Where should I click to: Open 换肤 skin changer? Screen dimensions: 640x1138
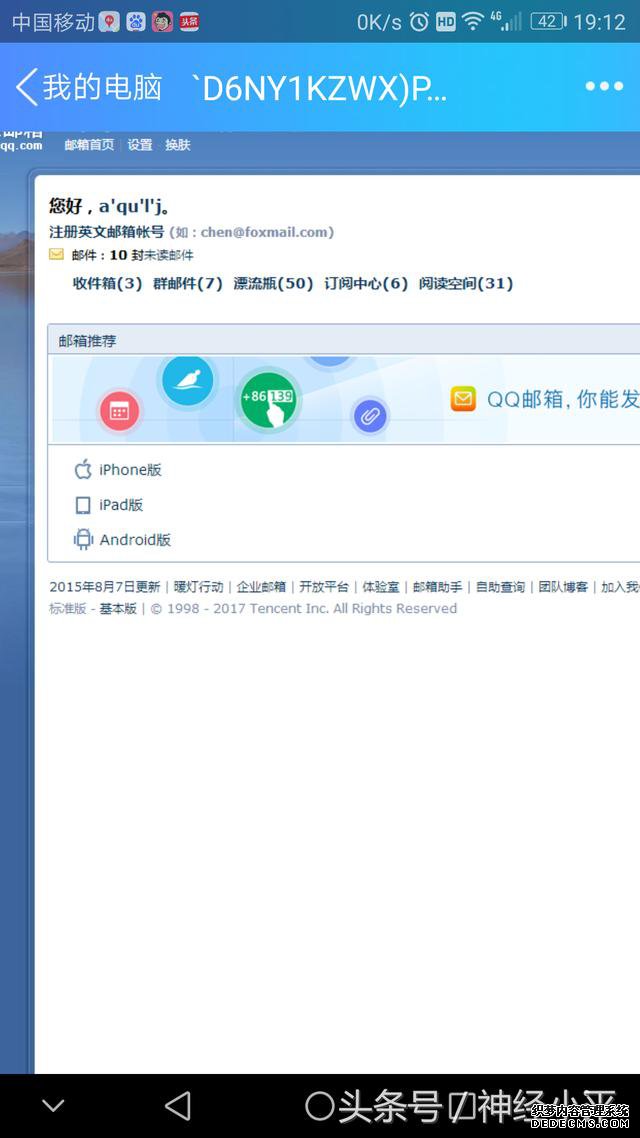[178, 144]
